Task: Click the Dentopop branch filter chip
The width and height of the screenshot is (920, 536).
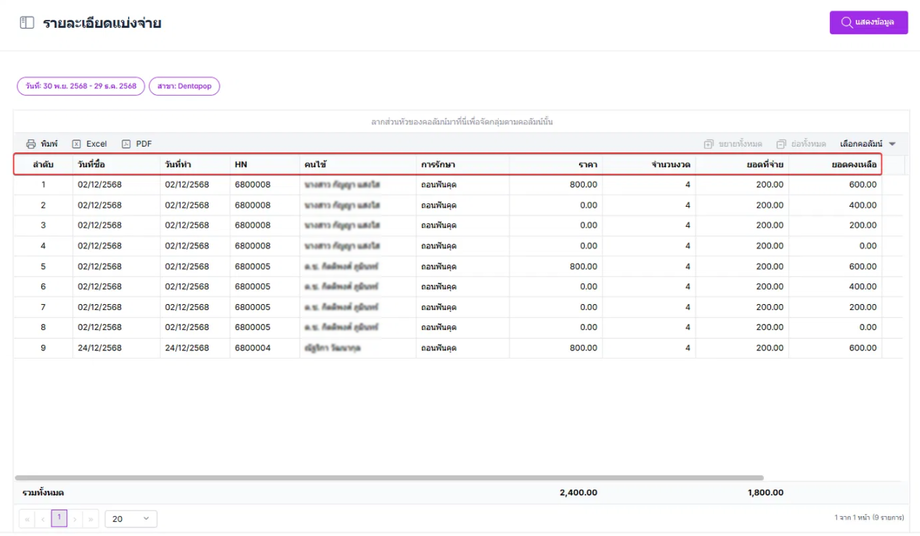Action: pyautogui.click(x=185, y=86)
